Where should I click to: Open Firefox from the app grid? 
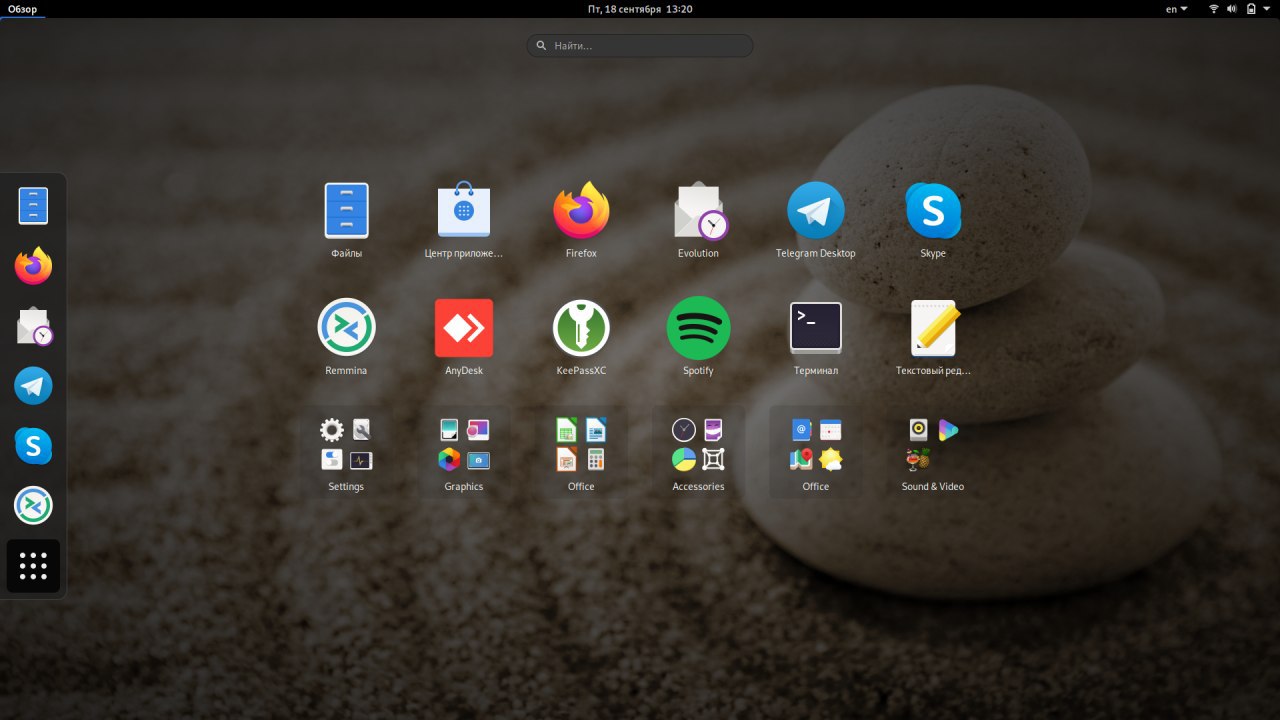click(x=581, y=211)
